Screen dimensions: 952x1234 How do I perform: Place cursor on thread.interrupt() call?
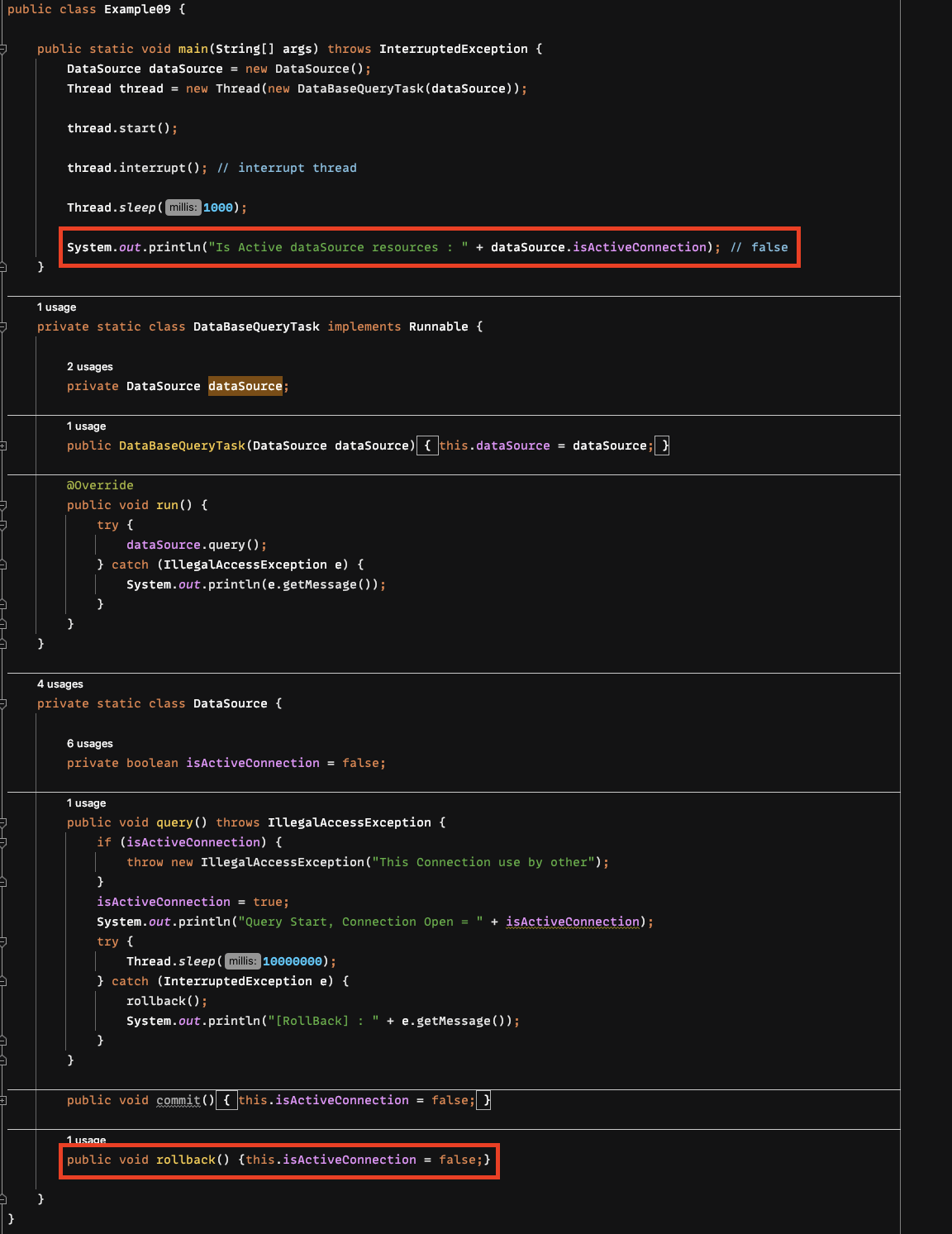(137, 168)
